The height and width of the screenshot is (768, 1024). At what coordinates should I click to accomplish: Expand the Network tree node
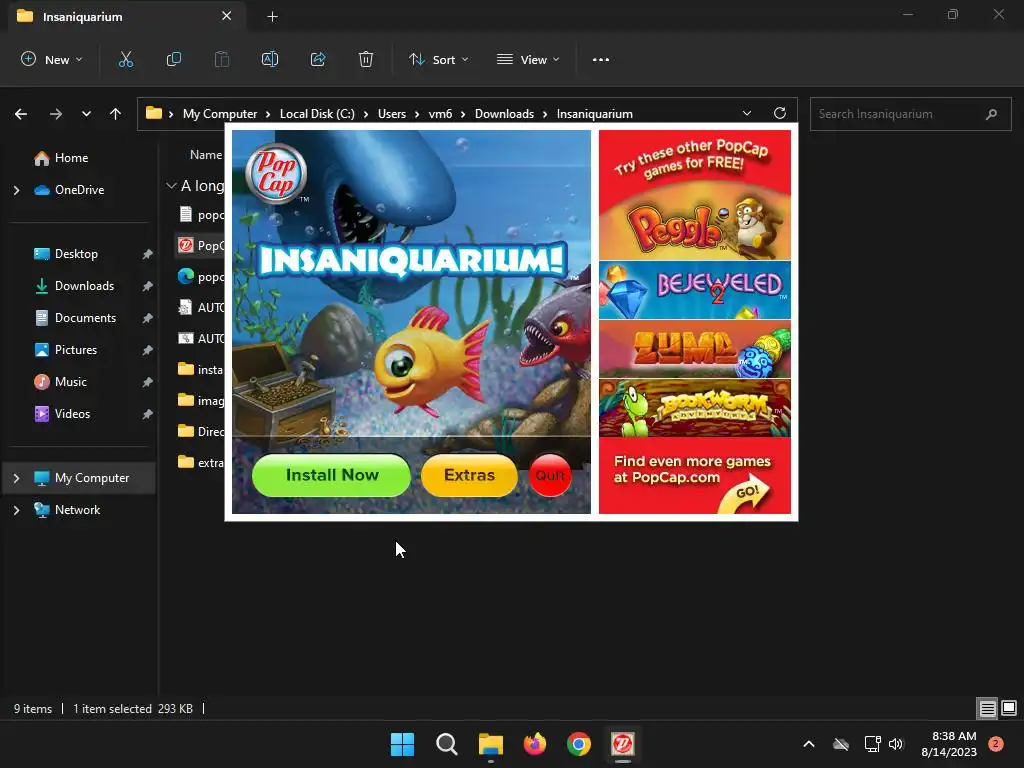click(16, 510)
